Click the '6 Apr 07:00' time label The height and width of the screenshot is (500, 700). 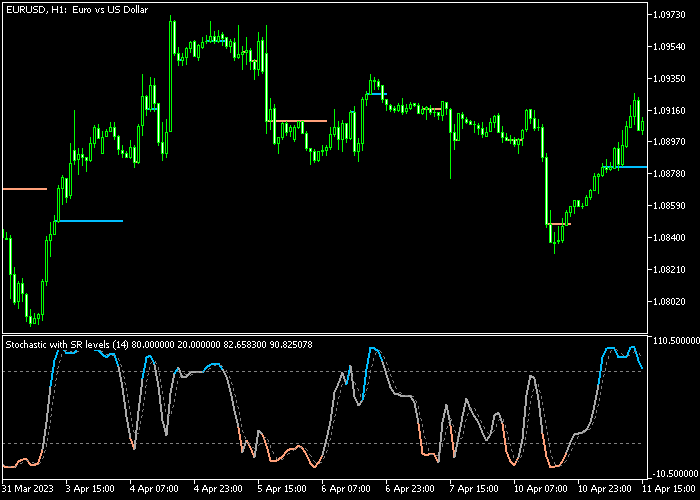coord(346,488)
